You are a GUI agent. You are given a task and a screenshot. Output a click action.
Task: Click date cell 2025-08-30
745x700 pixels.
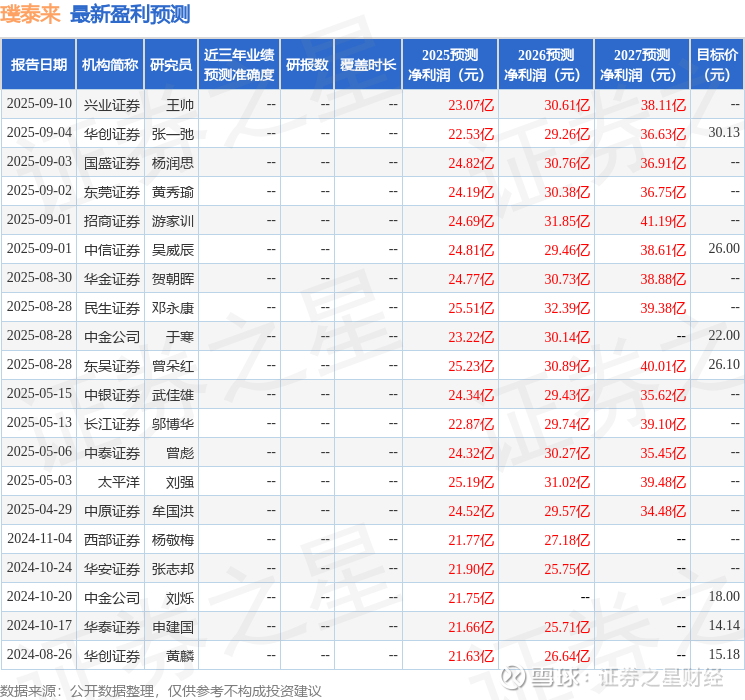[39, 278]
